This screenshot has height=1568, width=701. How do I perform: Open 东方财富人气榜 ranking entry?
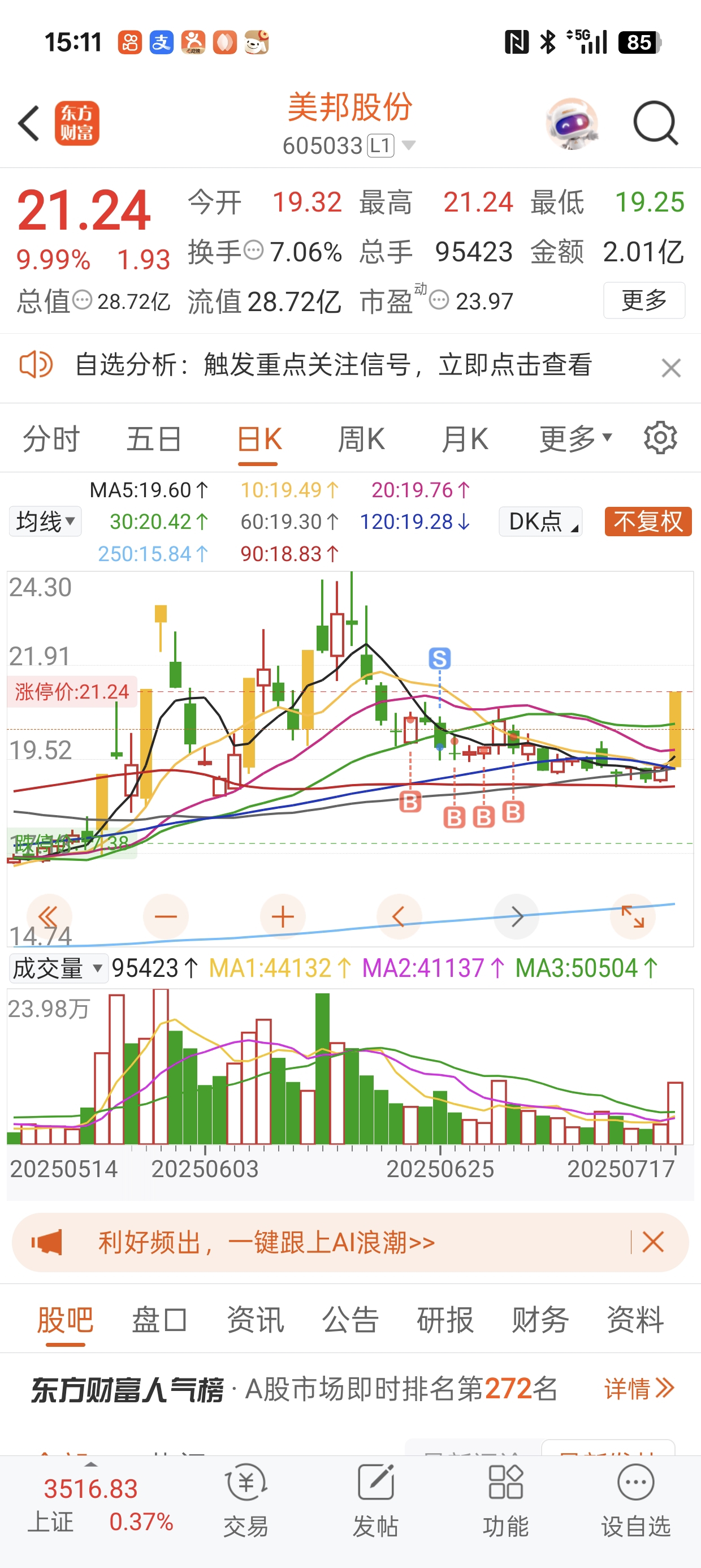[x=294, y=1389]
